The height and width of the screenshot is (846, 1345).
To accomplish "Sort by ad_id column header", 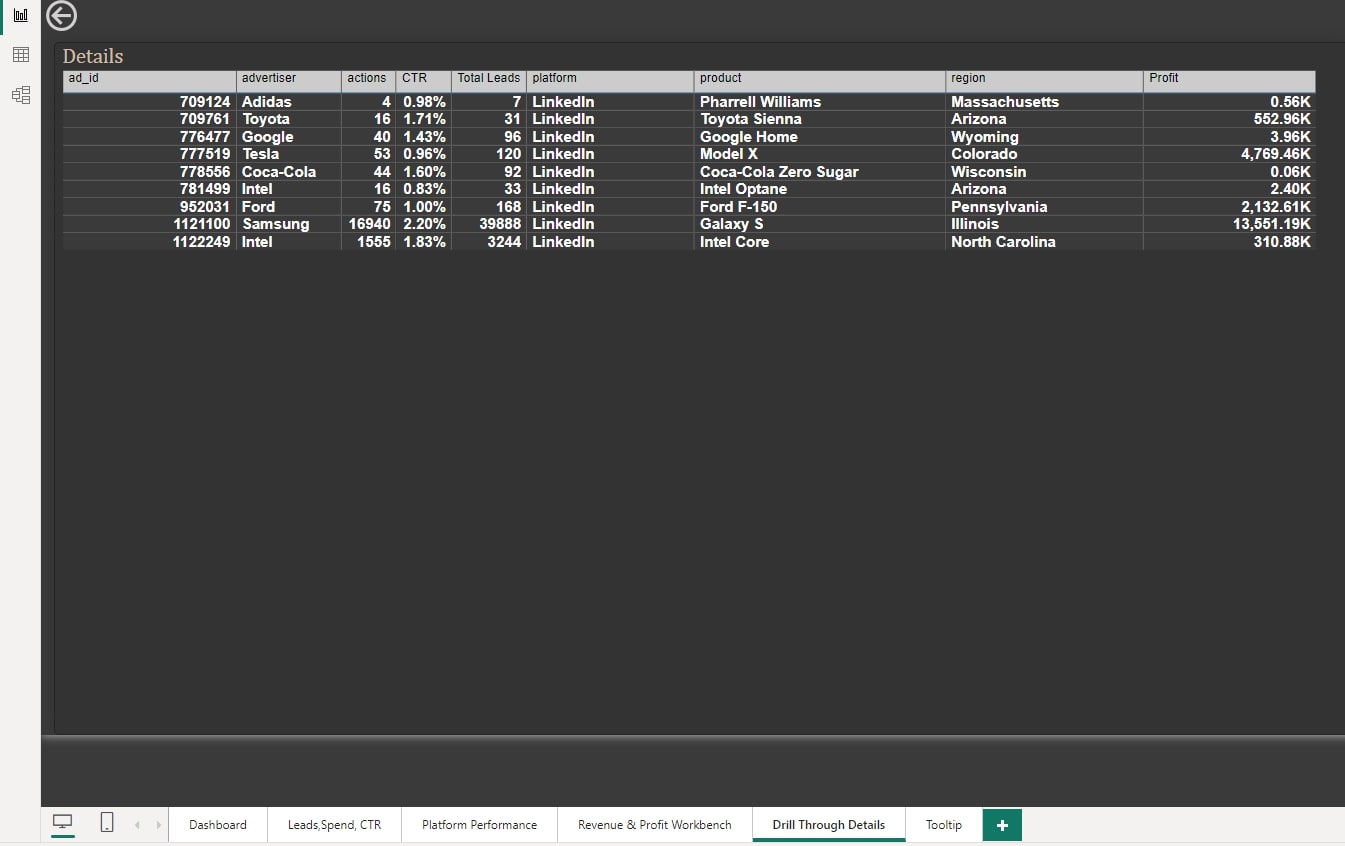I will 150,79.
